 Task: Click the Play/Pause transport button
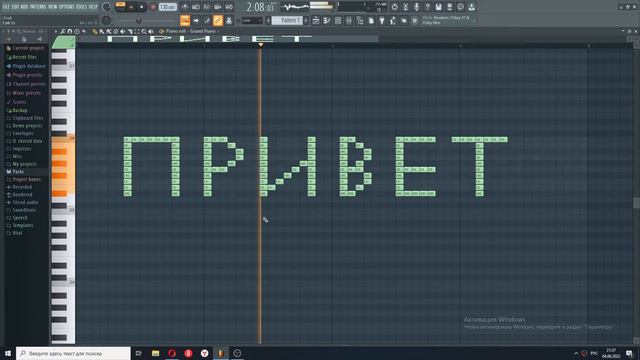pyautogui.click(x=131, y=7)
